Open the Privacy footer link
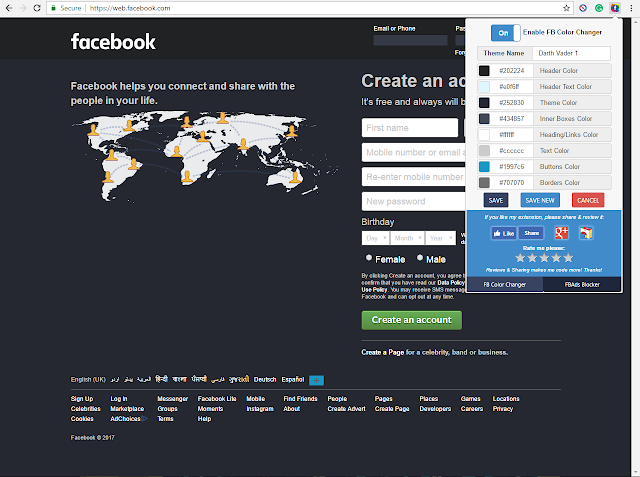The height and width of the screenshot is (477, 640). (502, 408)
